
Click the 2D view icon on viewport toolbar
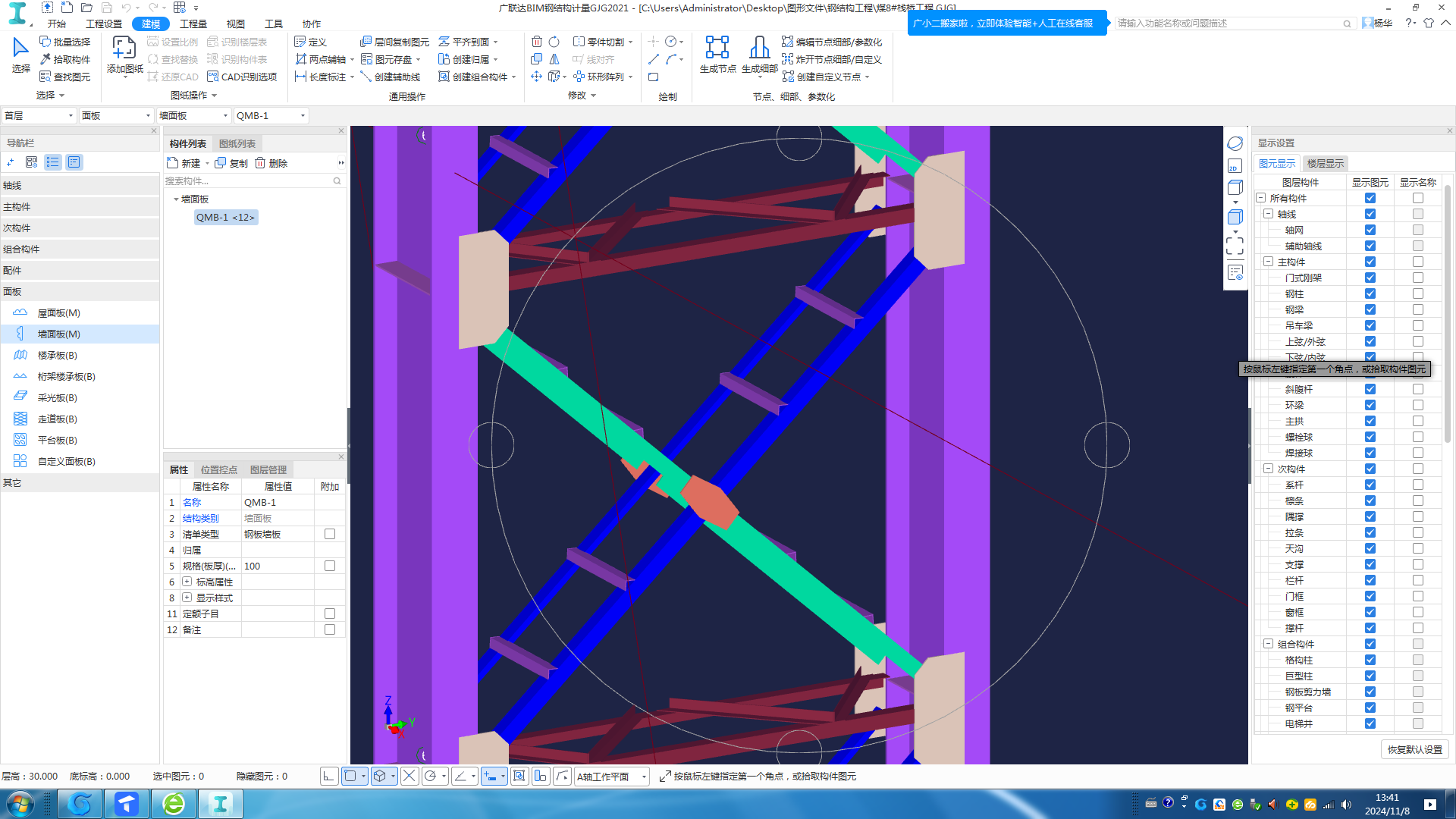coord(1235,166)
